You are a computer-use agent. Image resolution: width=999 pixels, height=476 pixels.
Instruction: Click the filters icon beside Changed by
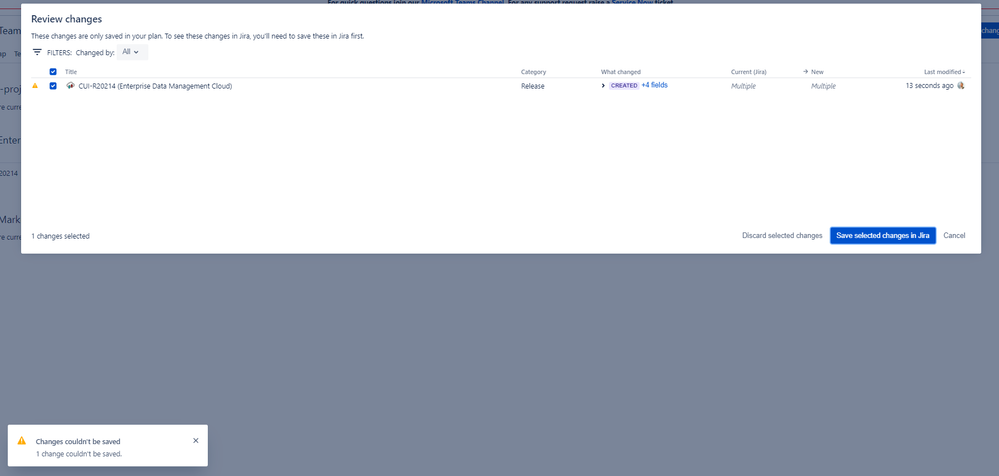[37, 52]
